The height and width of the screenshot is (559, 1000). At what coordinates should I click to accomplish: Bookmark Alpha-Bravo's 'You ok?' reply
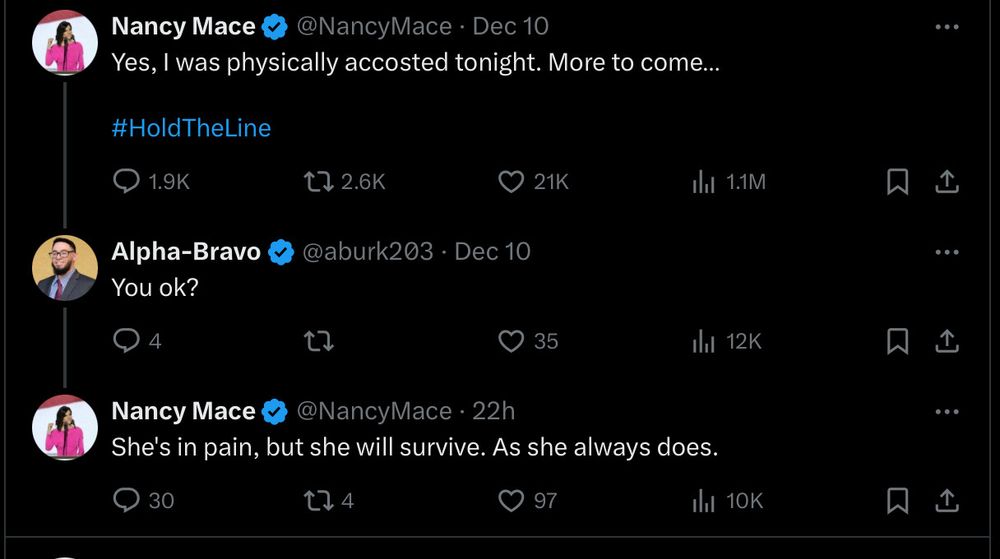coord(897,341)
